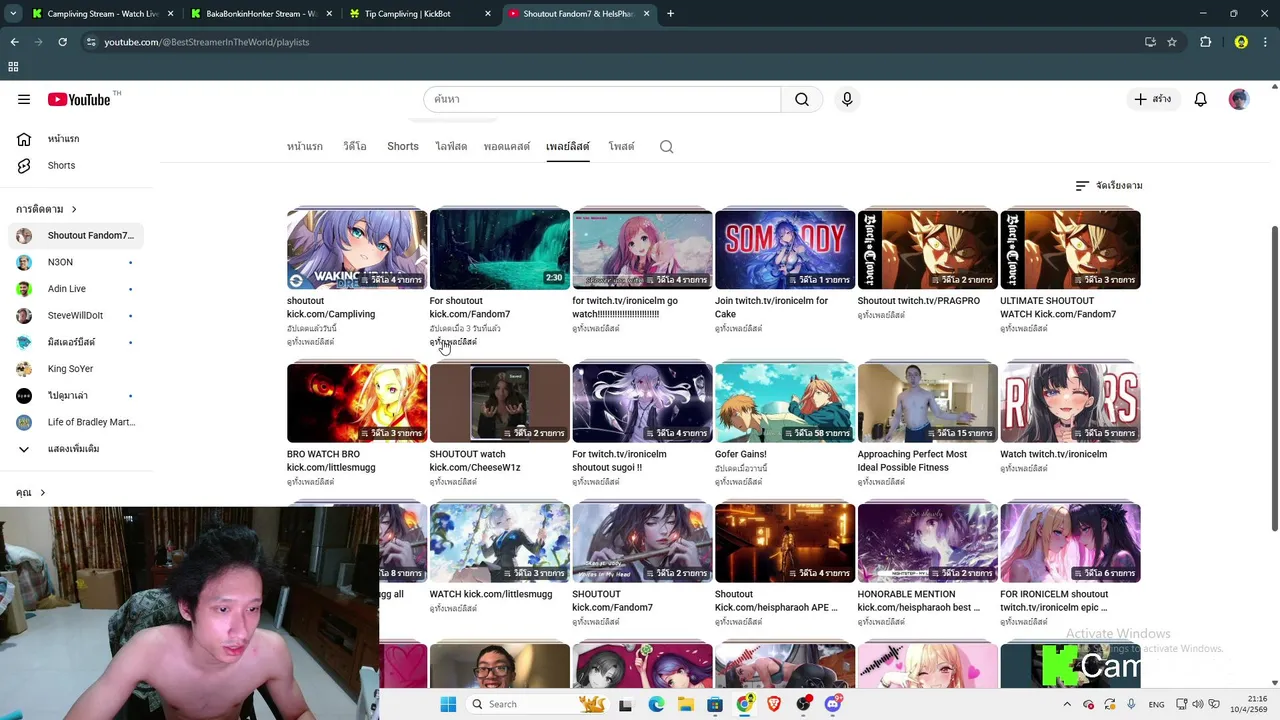1280x720 pixels.
Task: Switch to Campliving Stream browser tab
Action: (x=102, y=14)
